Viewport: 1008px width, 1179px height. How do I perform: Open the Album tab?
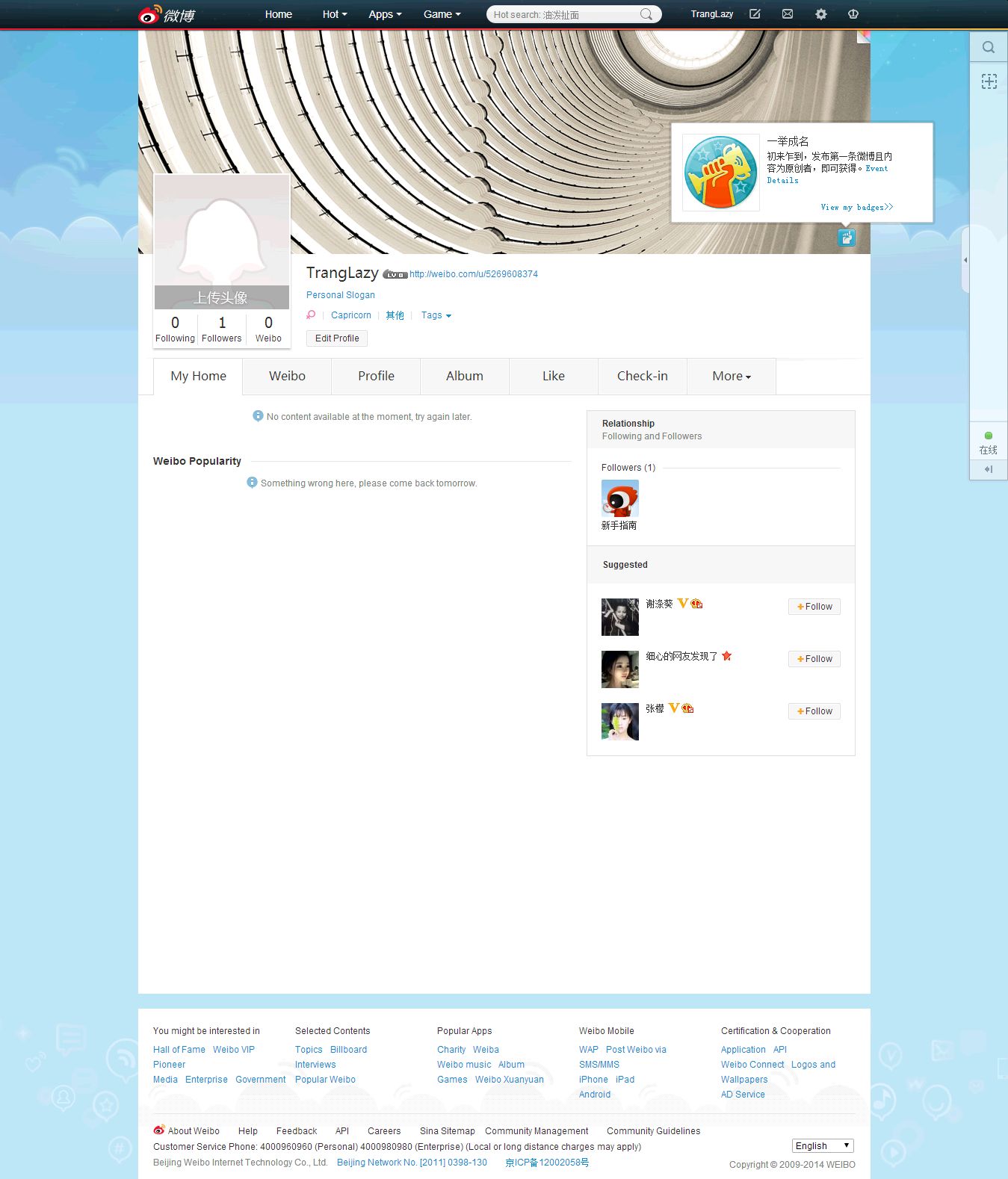tap(465, 377)
